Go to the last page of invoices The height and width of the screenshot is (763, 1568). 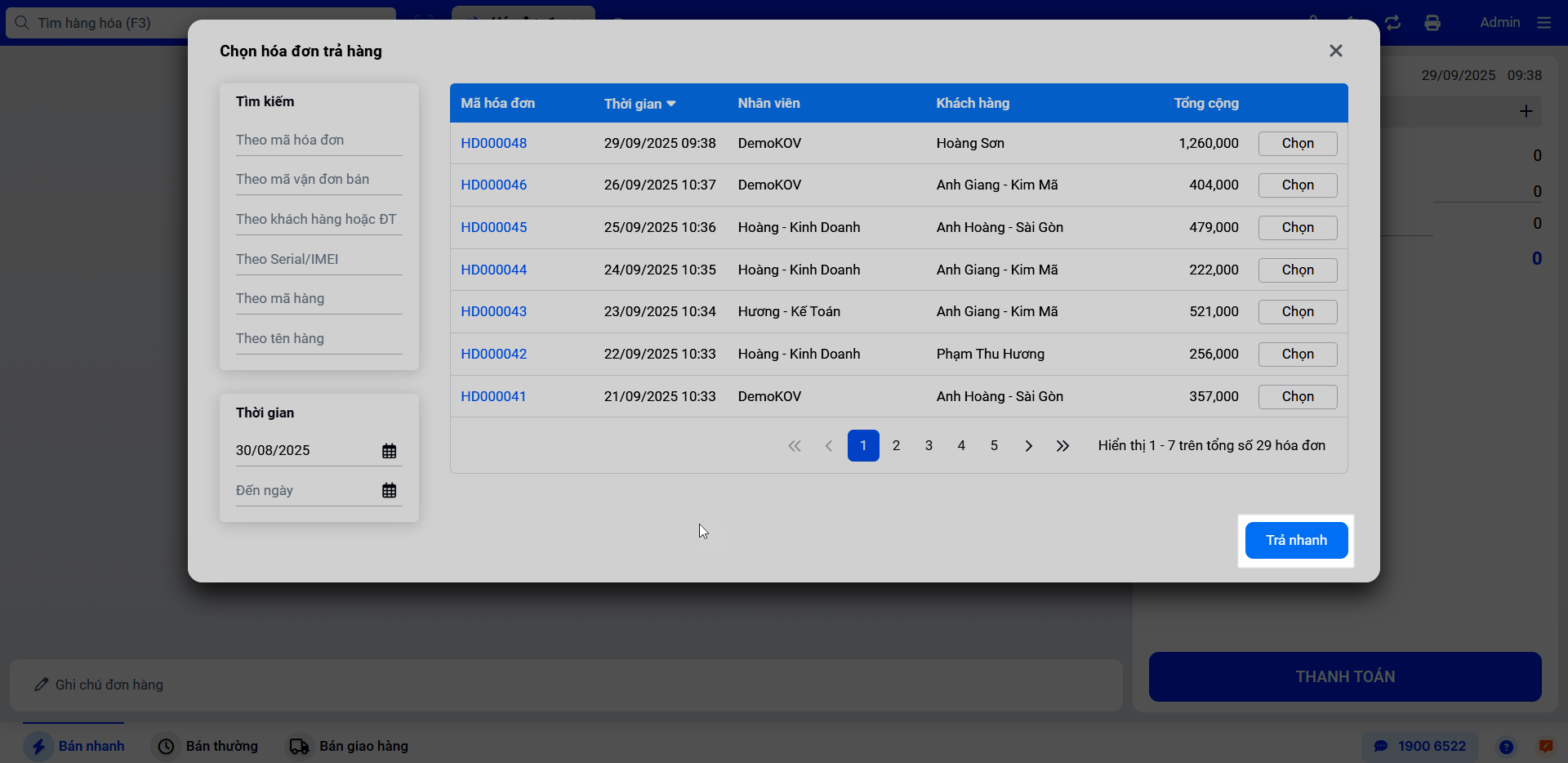(1062, 446)
